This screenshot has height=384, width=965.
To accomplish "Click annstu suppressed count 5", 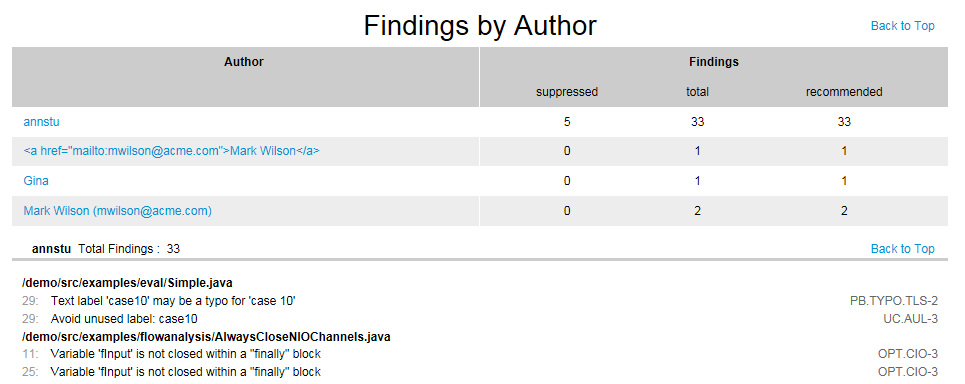I will pyautogui.click(x=567, y=122).
